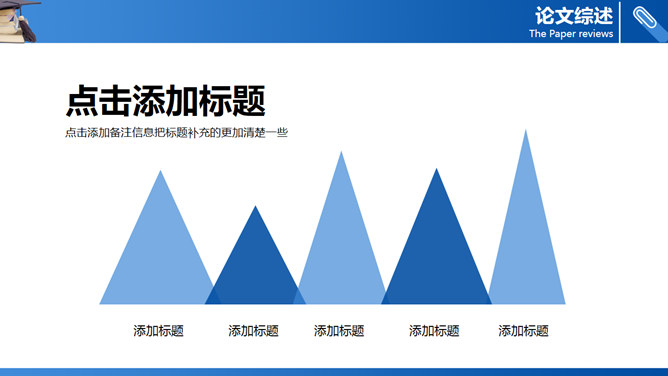
Task: Click the graduation cap and books image
Action: click(x=19, y=21)
